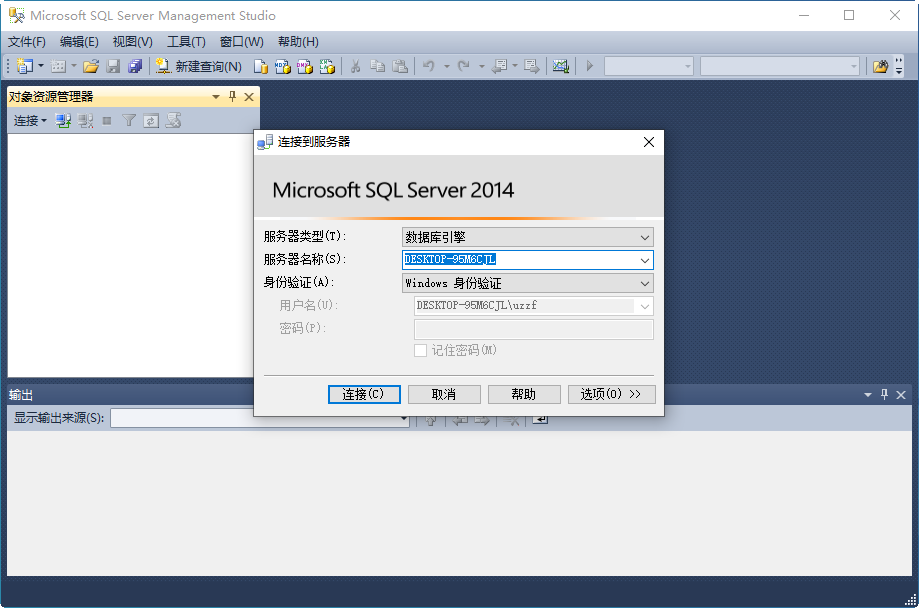Expand the 服务器名称 combo box arrow
This screenshot has width=919, height=608.
(645, 260)
